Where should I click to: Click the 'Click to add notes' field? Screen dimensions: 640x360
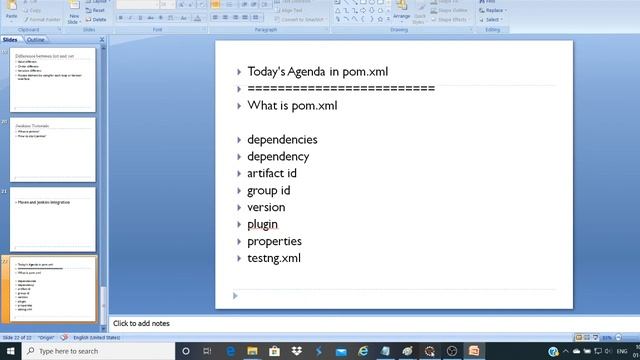(x=373, y=323)
